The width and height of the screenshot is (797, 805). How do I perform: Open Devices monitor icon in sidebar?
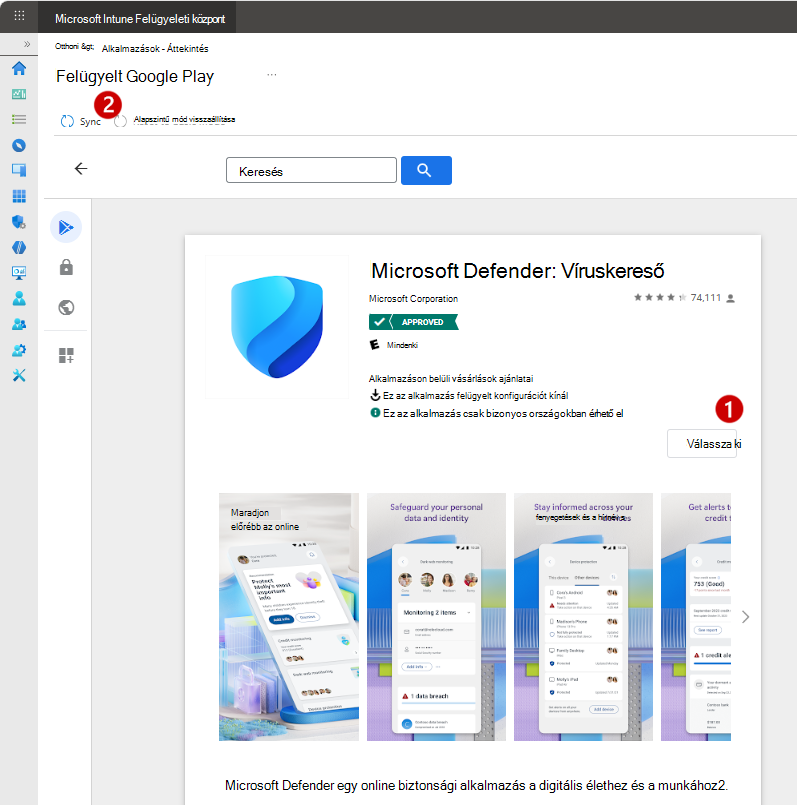pyautogui.click(x=19, y=170)
